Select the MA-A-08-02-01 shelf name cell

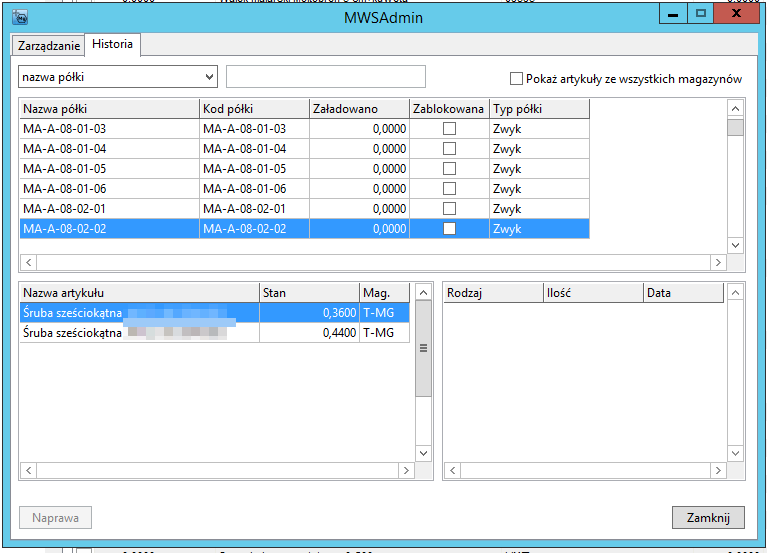(x=109, y=209)
